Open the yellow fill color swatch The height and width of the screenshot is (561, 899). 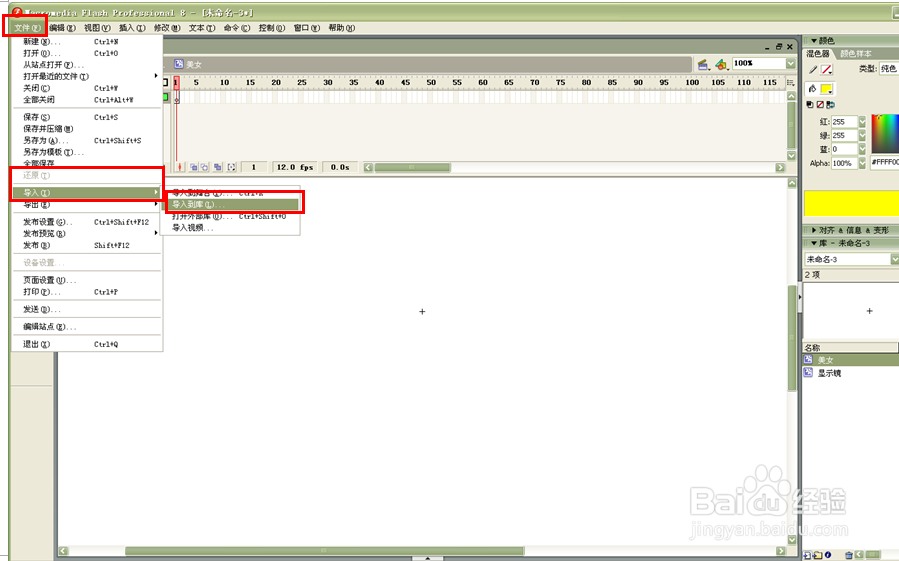[x=827, y=89]
